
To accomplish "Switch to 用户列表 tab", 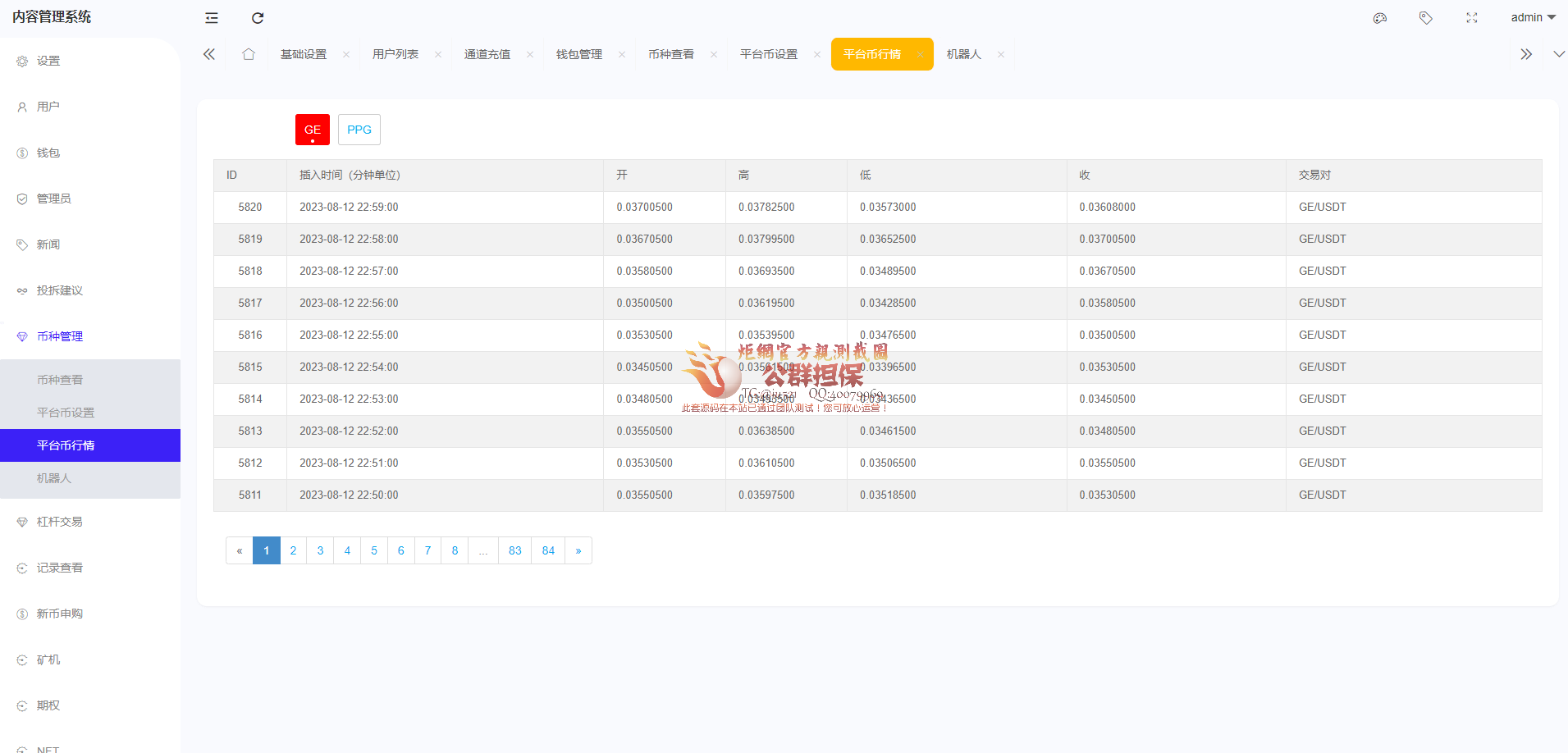I will [x=395, y=54].
